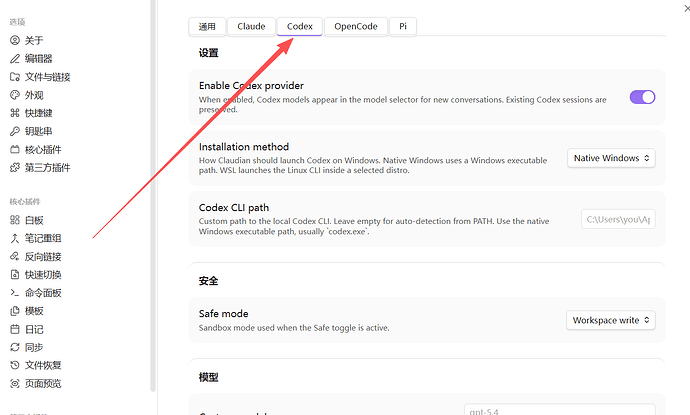Click the 安全 section heading
Image resolution: width=690 pixels, height=415 pixels.
coord(208,281)
